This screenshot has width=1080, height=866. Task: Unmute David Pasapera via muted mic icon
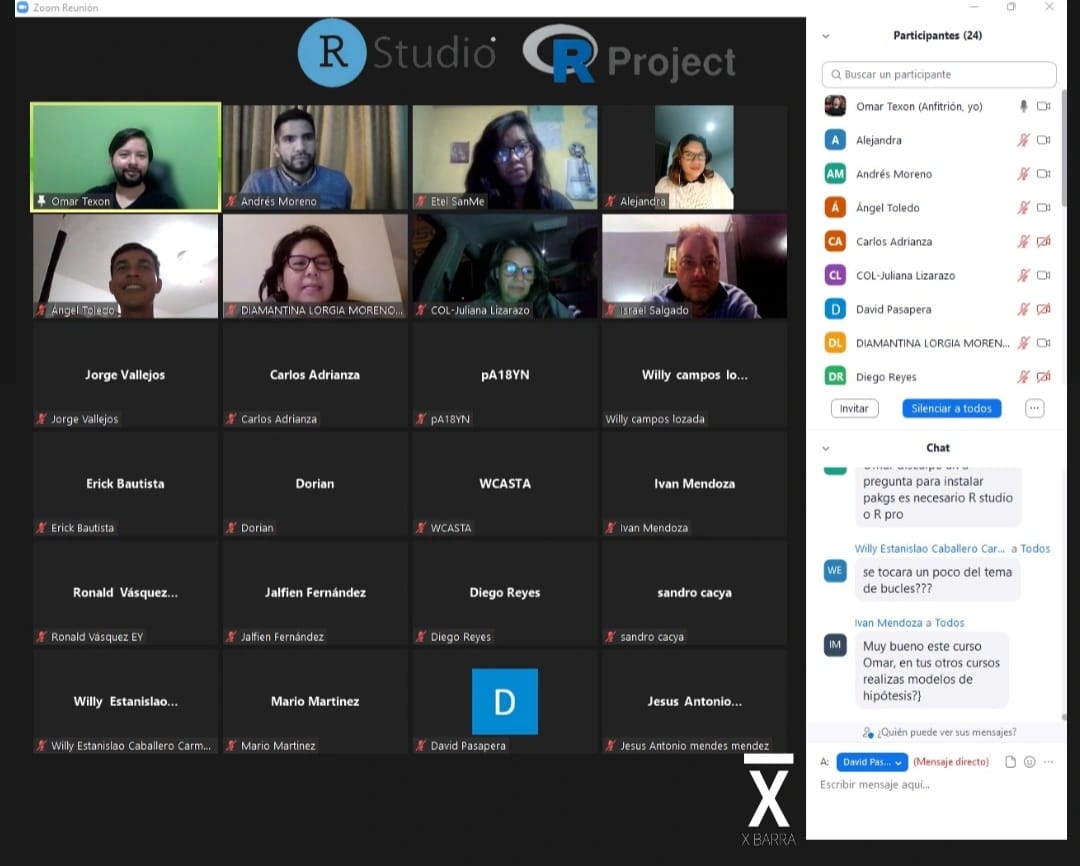[x=1024, y=309]
